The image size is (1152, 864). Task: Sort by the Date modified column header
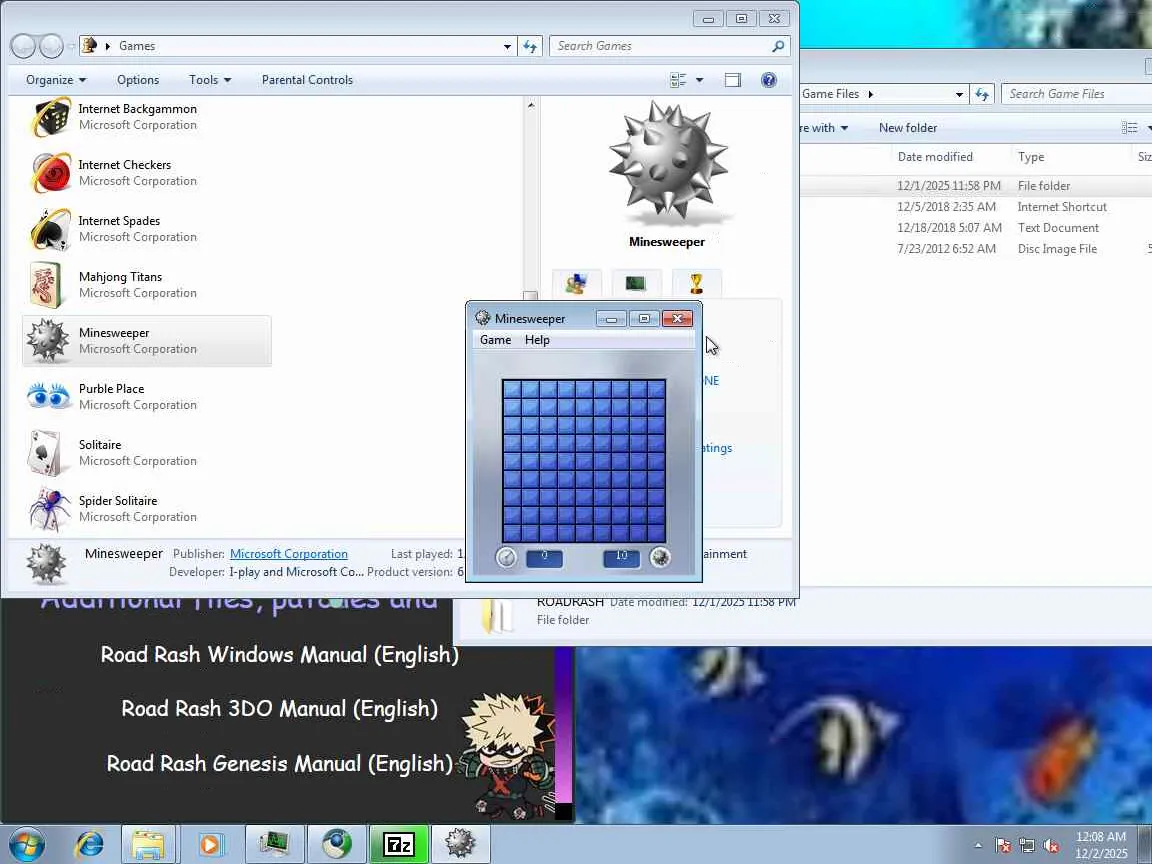tap(935, 156)
